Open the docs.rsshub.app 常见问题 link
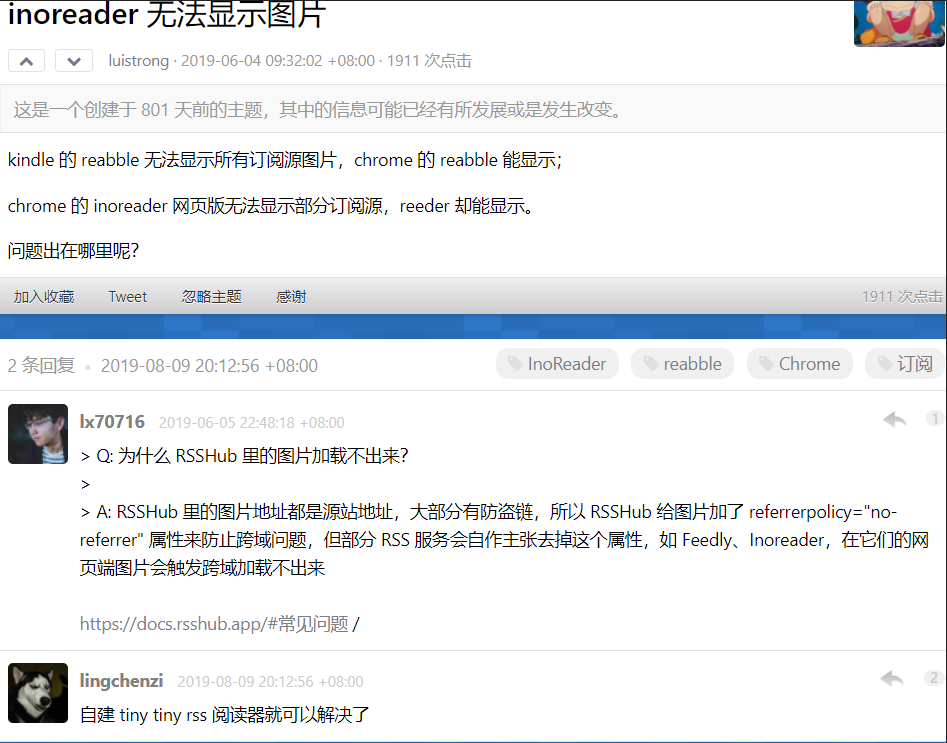The image size is (947, 743). [214, 623]
